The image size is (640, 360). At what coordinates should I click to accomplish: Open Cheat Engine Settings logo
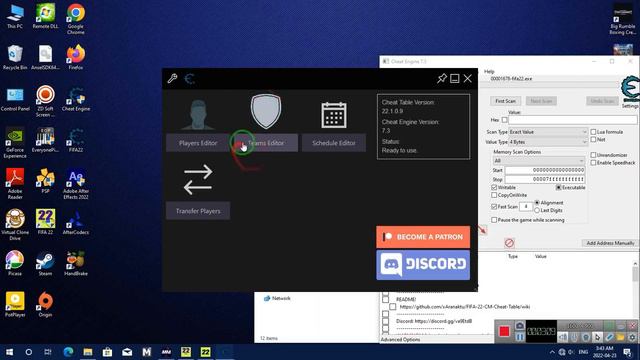(630, 89)
